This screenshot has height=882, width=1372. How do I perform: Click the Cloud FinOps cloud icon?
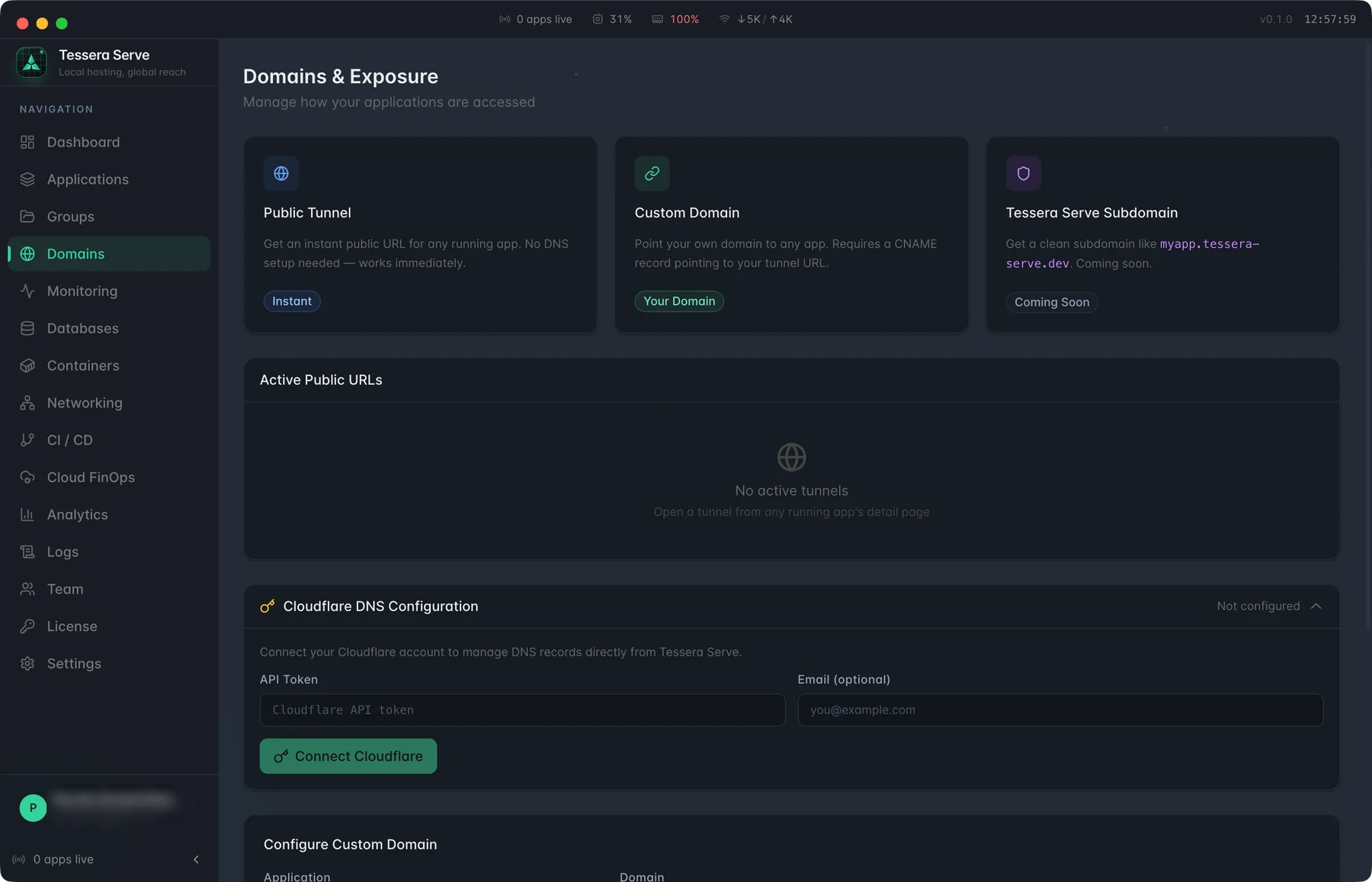tap(27, 477)
